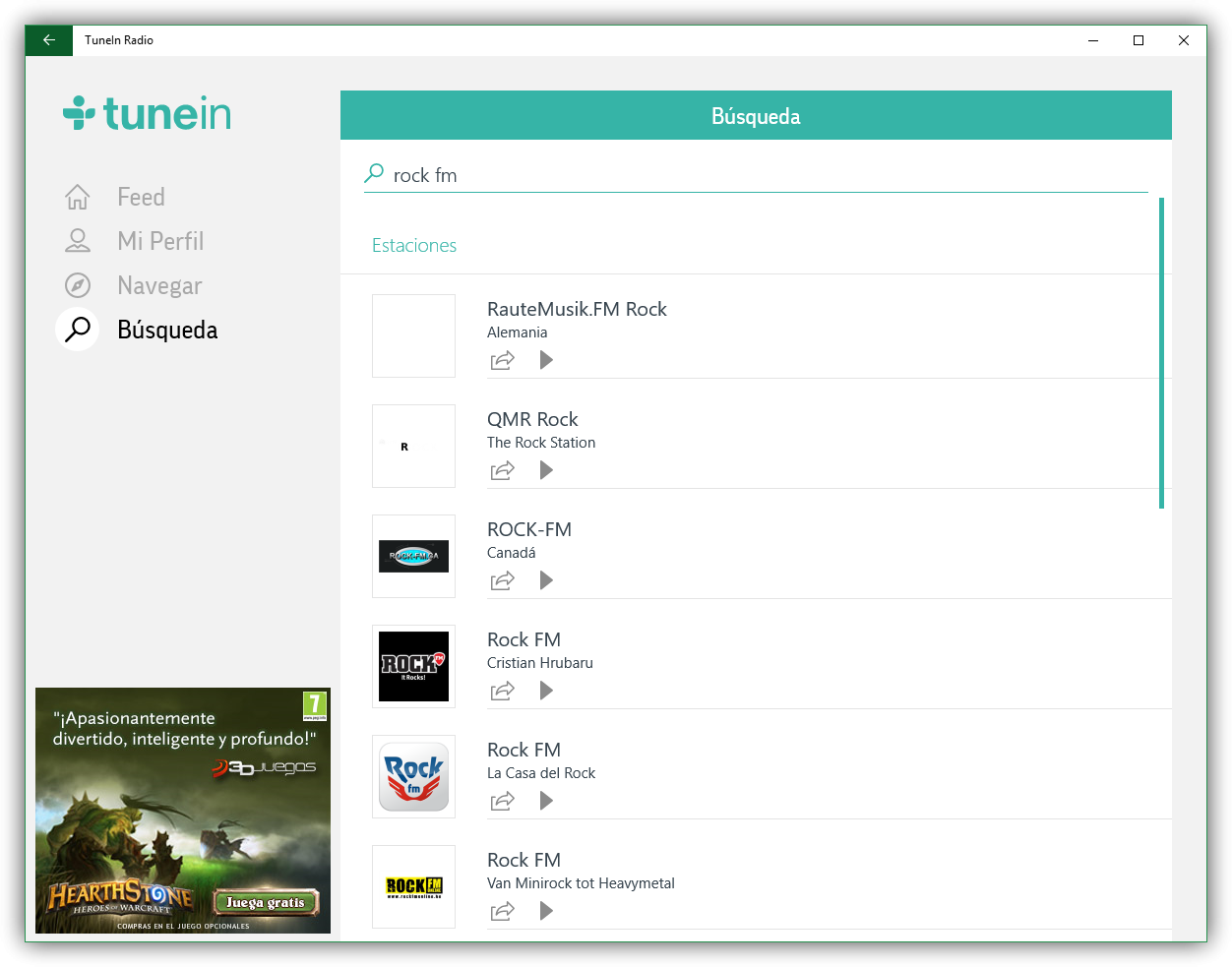The height and width of the screenshot is (967, 1232).
Task: Open QMR Rock station thumbnail
Action: [x=413, y=446]
